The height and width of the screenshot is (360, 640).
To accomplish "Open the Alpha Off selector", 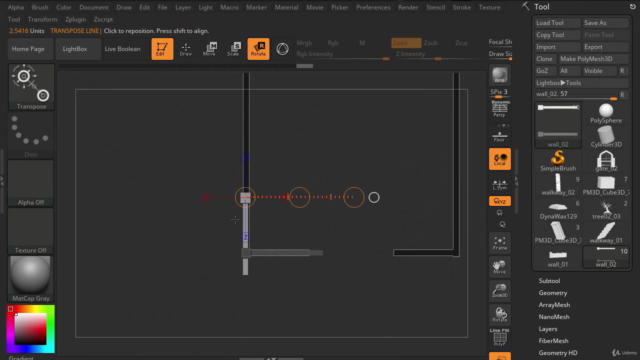I will pyautogui.click(x=31, y=183).
